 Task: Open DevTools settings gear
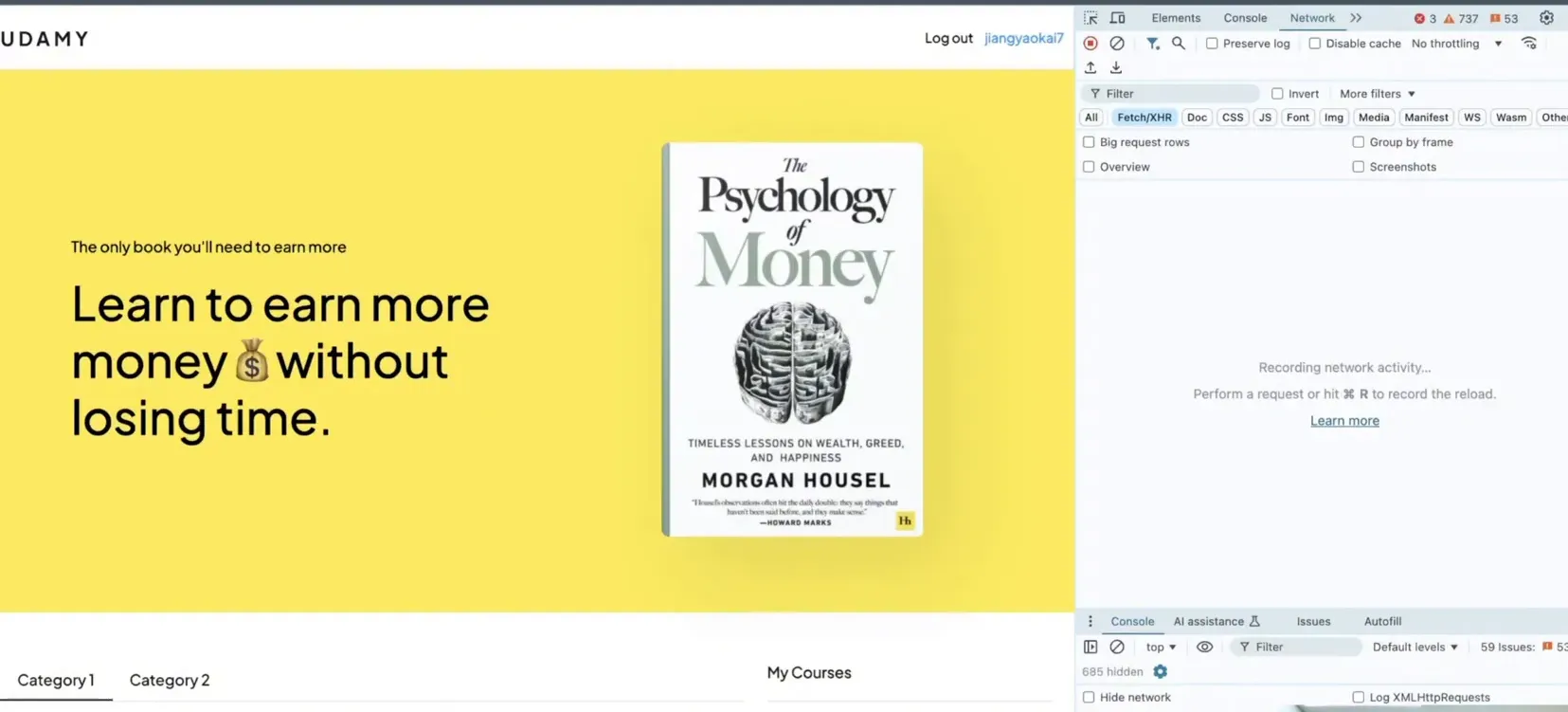pos(1546,18)
